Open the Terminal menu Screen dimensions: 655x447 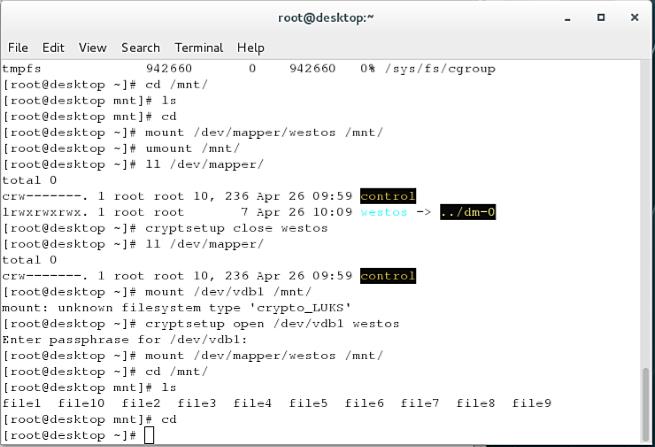point(199,48)
